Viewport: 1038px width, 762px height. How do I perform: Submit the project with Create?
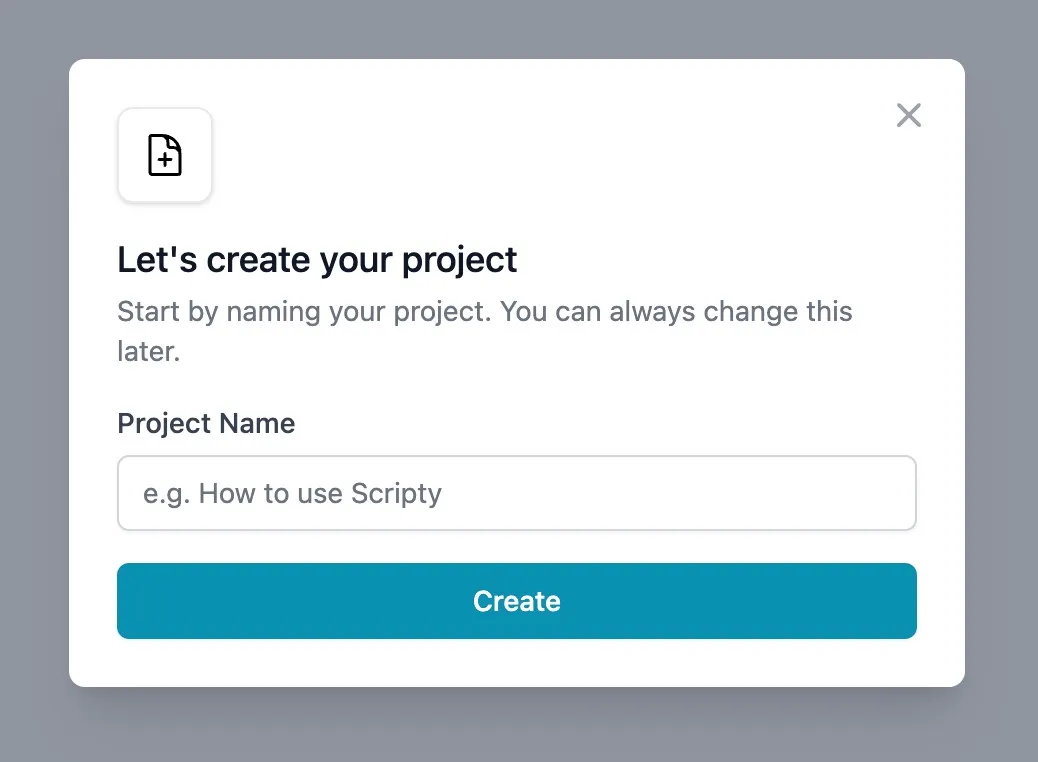coord(516,601)
